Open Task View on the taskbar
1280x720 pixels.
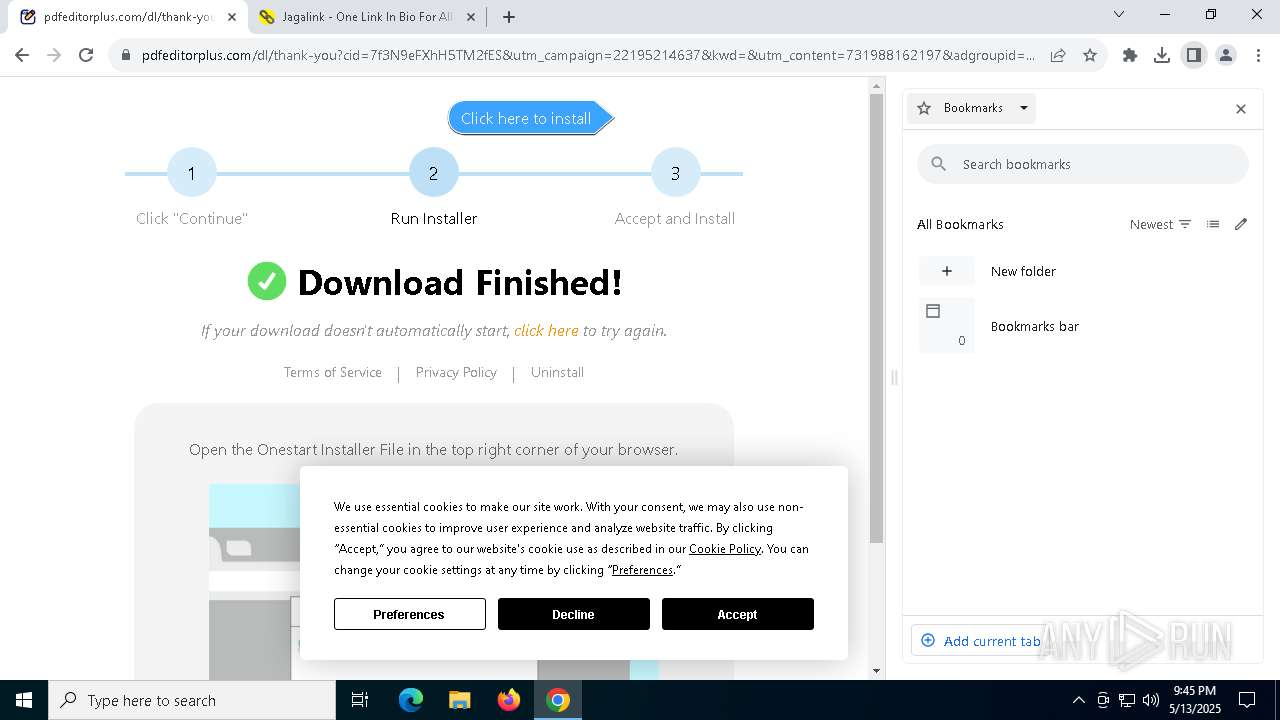360,700
